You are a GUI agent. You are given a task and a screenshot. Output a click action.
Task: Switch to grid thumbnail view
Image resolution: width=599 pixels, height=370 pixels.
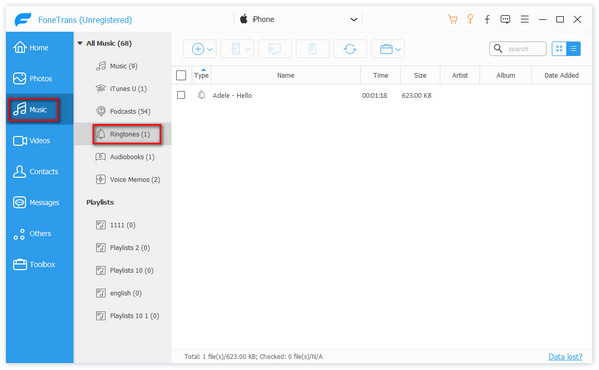[559, 49]
